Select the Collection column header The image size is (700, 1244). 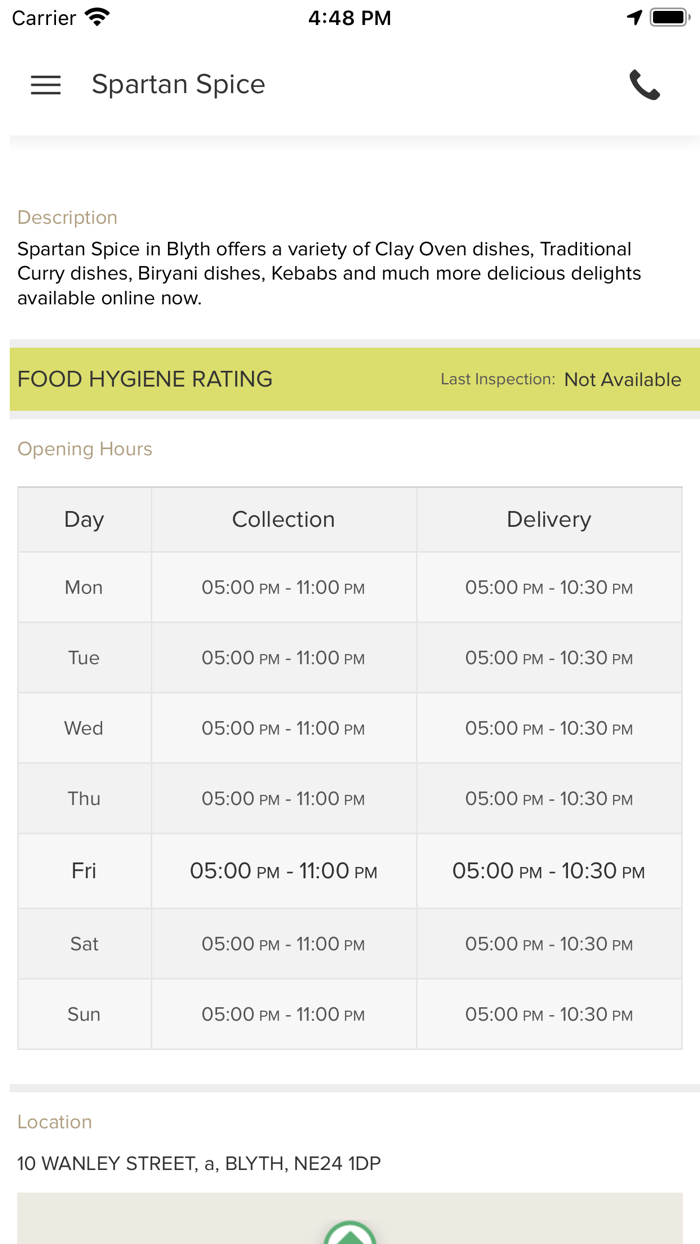tap(283, 520)
